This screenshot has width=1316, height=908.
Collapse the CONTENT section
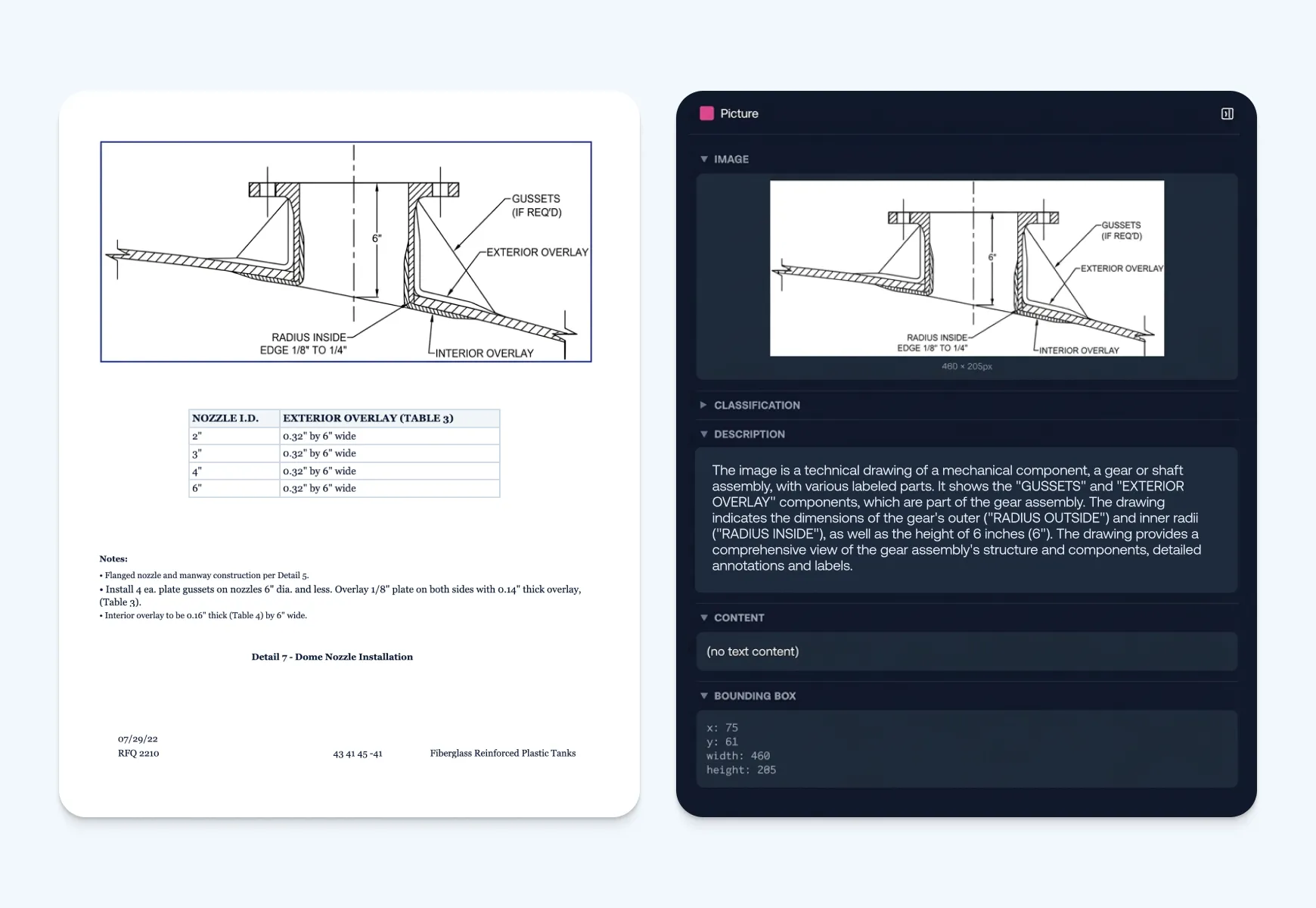[704, 617]
